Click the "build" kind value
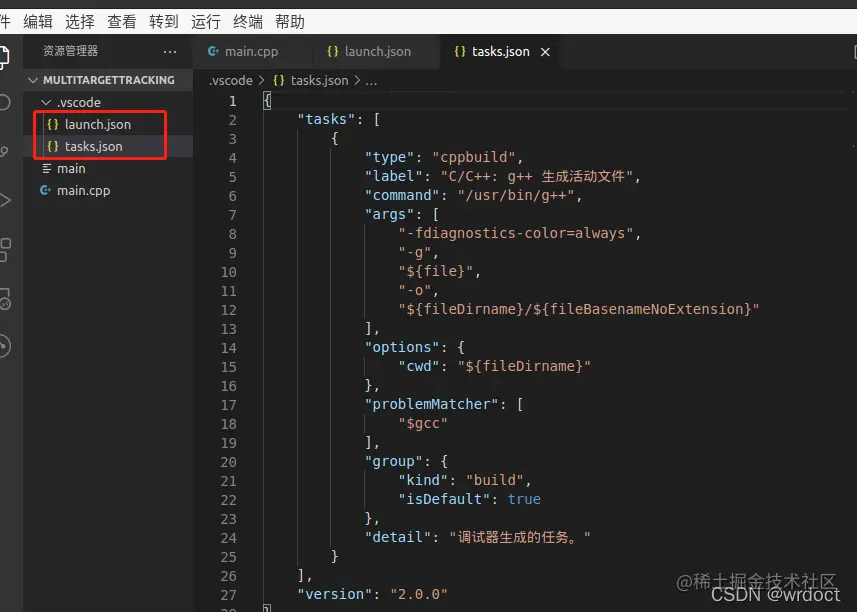Screen dimensions: 857x612 [x=495, y=480]
